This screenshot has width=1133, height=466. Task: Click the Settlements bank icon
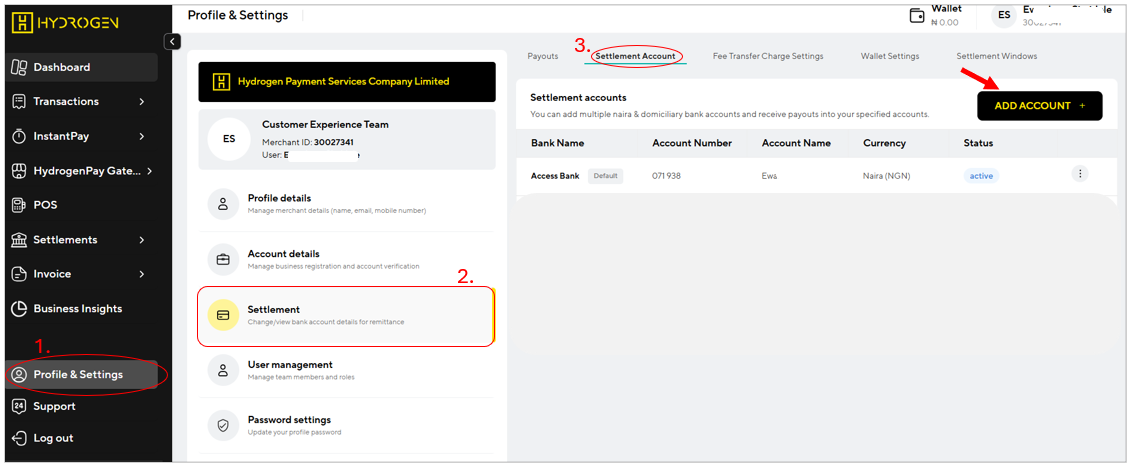pyautogui.click(x=20, y=239)
